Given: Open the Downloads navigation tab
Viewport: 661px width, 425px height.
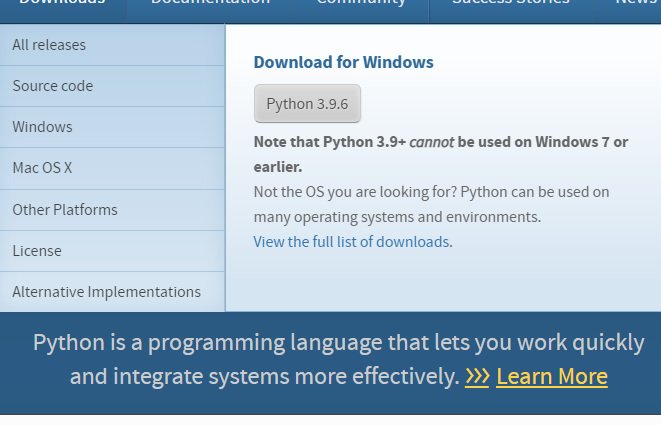Looking at the screenshot, I should click(x=63, y=11).
